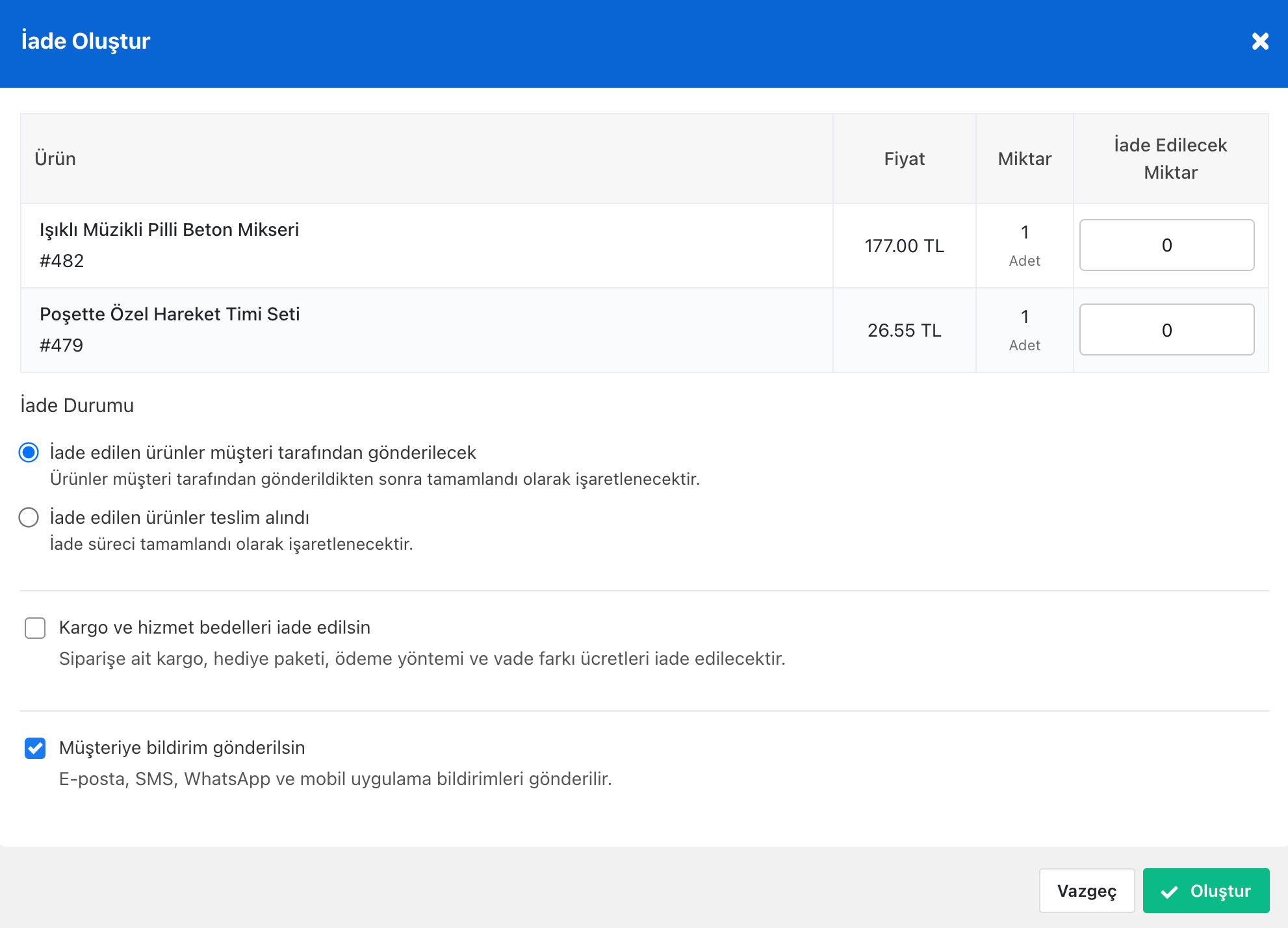Select 'müşteri tarafından gönderilecek' radio option
This screenshot has height=928, width=1288.
click(29, 452)
